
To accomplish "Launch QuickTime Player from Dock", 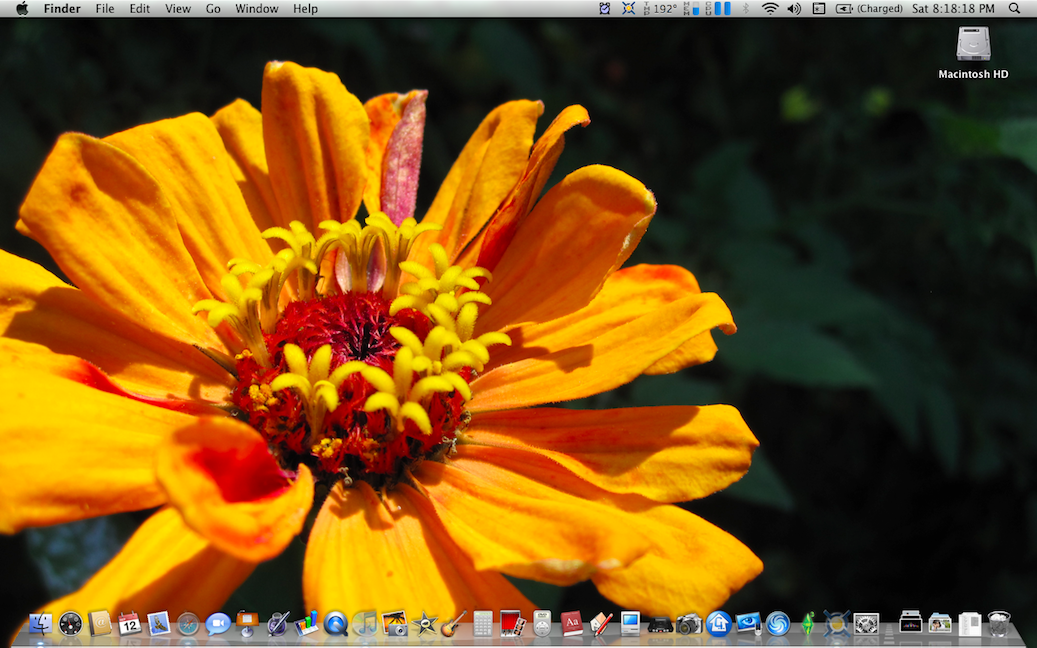I will pos(336,624).
